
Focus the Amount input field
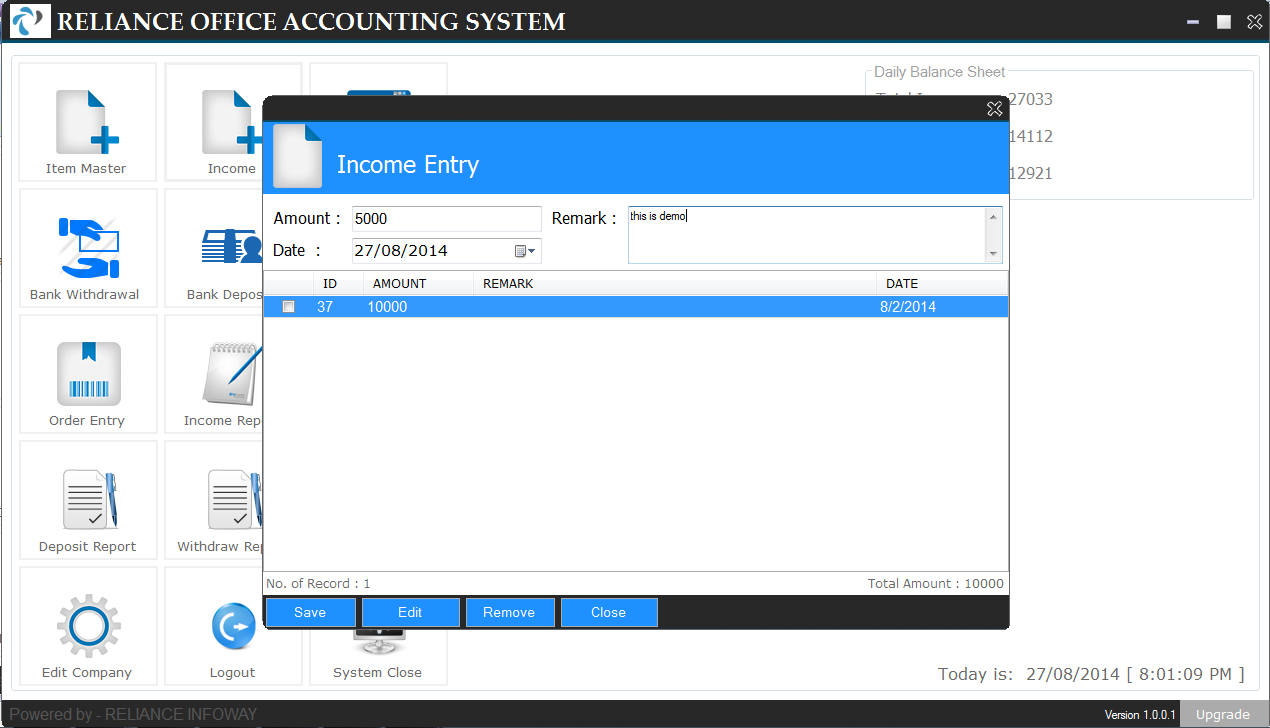click(x=446, y=219)
